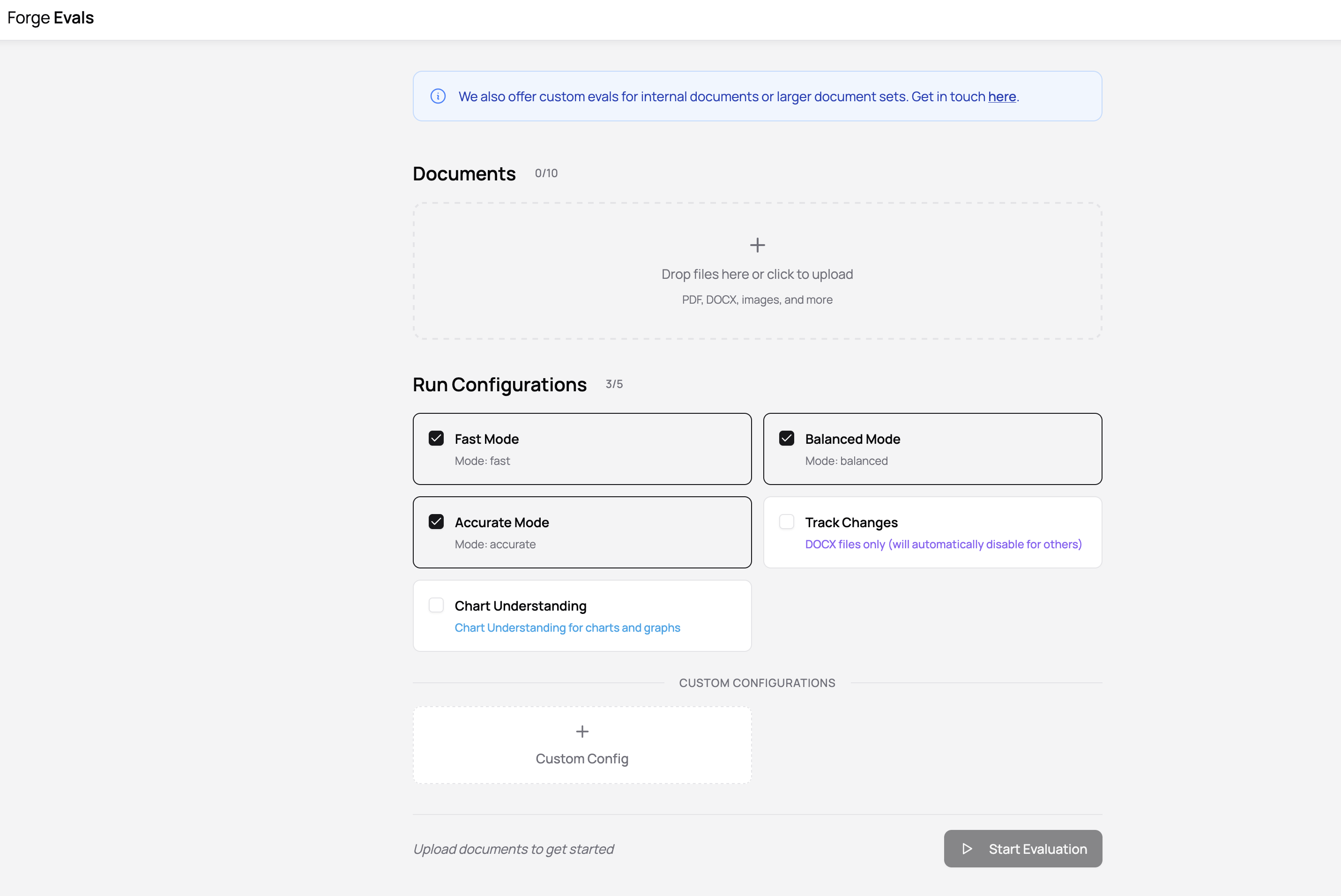Click 'Drop files here or click to upload' text
The height and width of the screenshot is (896, 1341).
pos(757,274)
